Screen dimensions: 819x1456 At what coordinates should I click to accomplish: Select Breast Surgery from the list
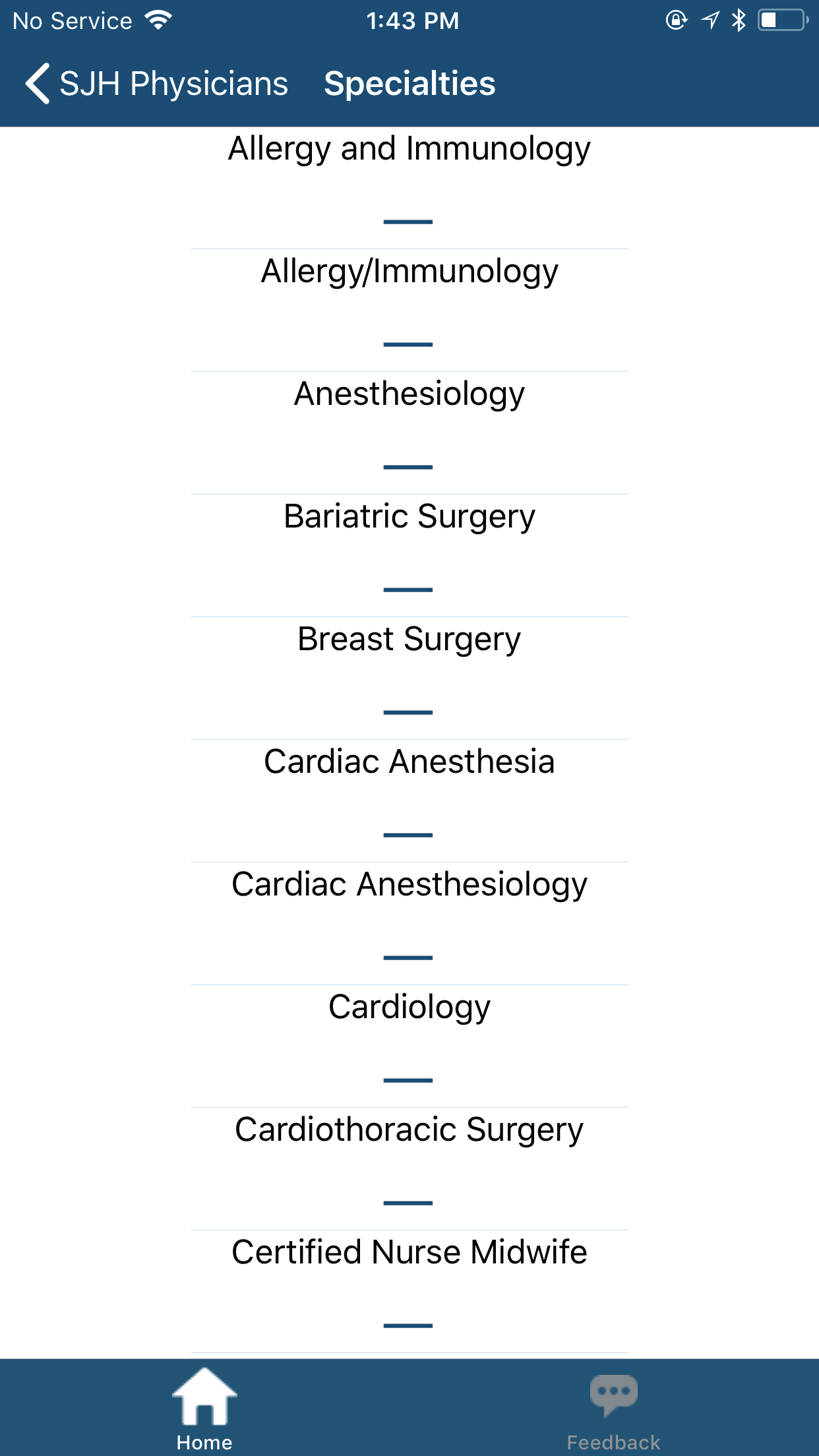click(409, 640)
